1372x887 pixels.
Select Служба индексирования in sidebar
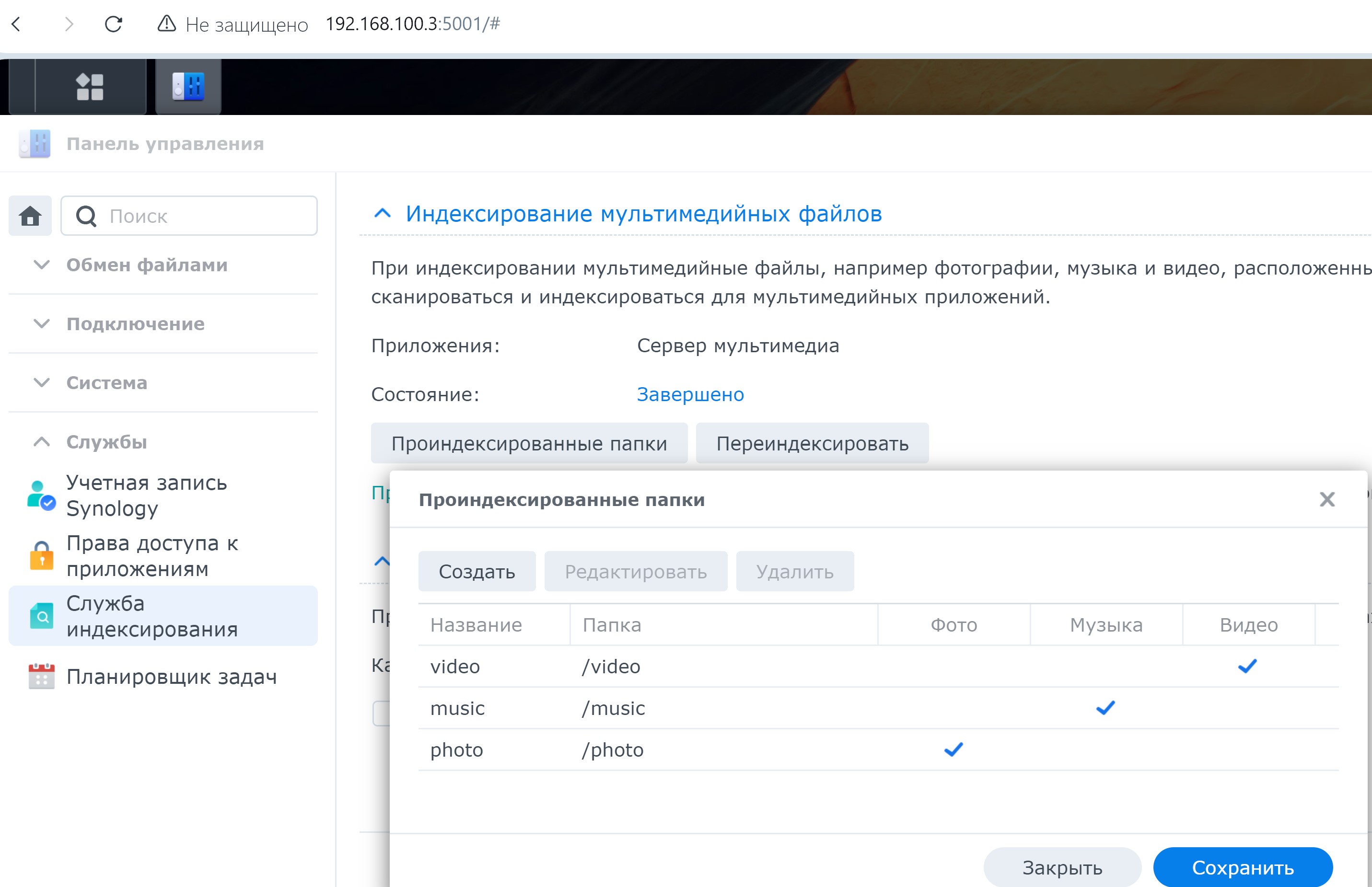tap(152, 616)
